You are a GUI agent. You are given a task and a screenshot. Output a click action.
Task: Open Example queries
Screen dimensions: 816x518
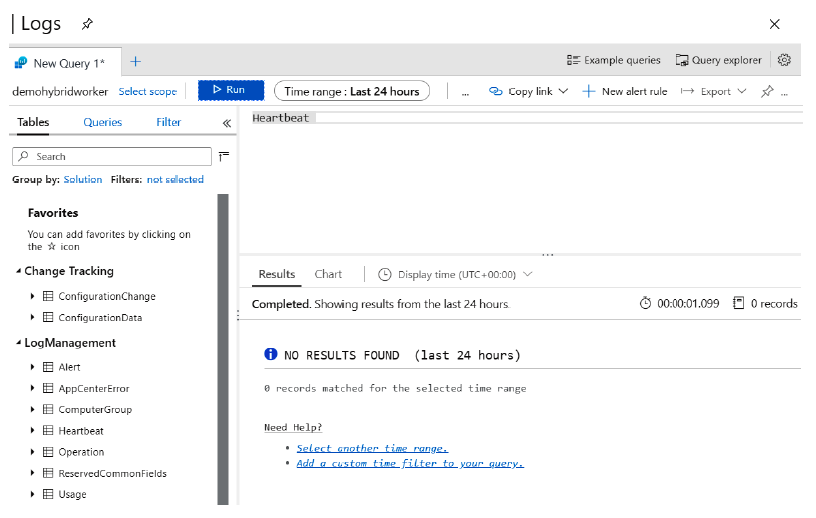(x=613, y=60)
